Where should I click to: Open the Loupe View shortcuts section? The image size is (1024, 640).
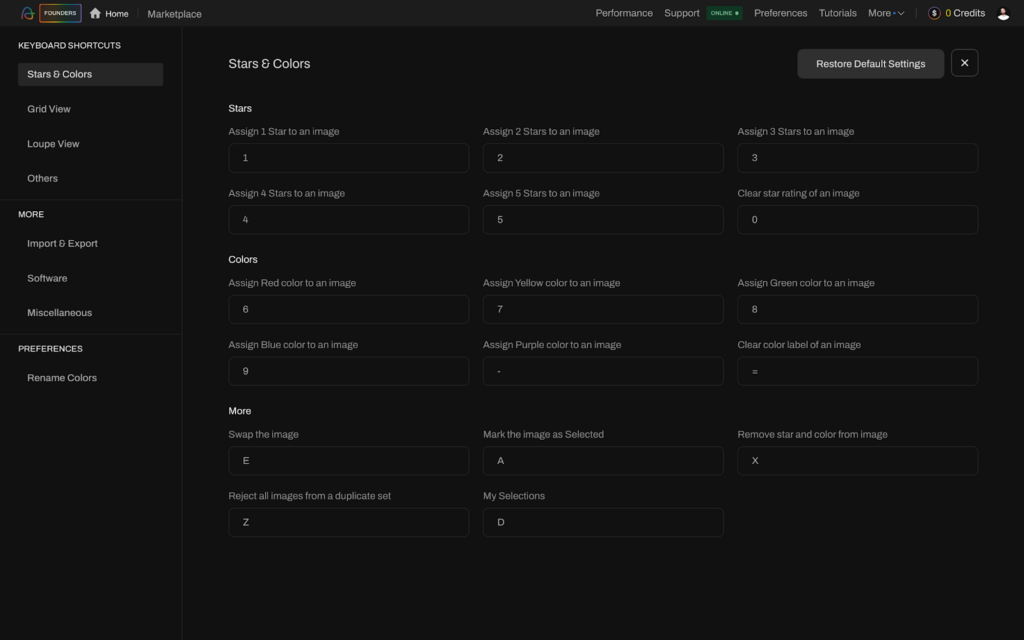pos(55,143)
